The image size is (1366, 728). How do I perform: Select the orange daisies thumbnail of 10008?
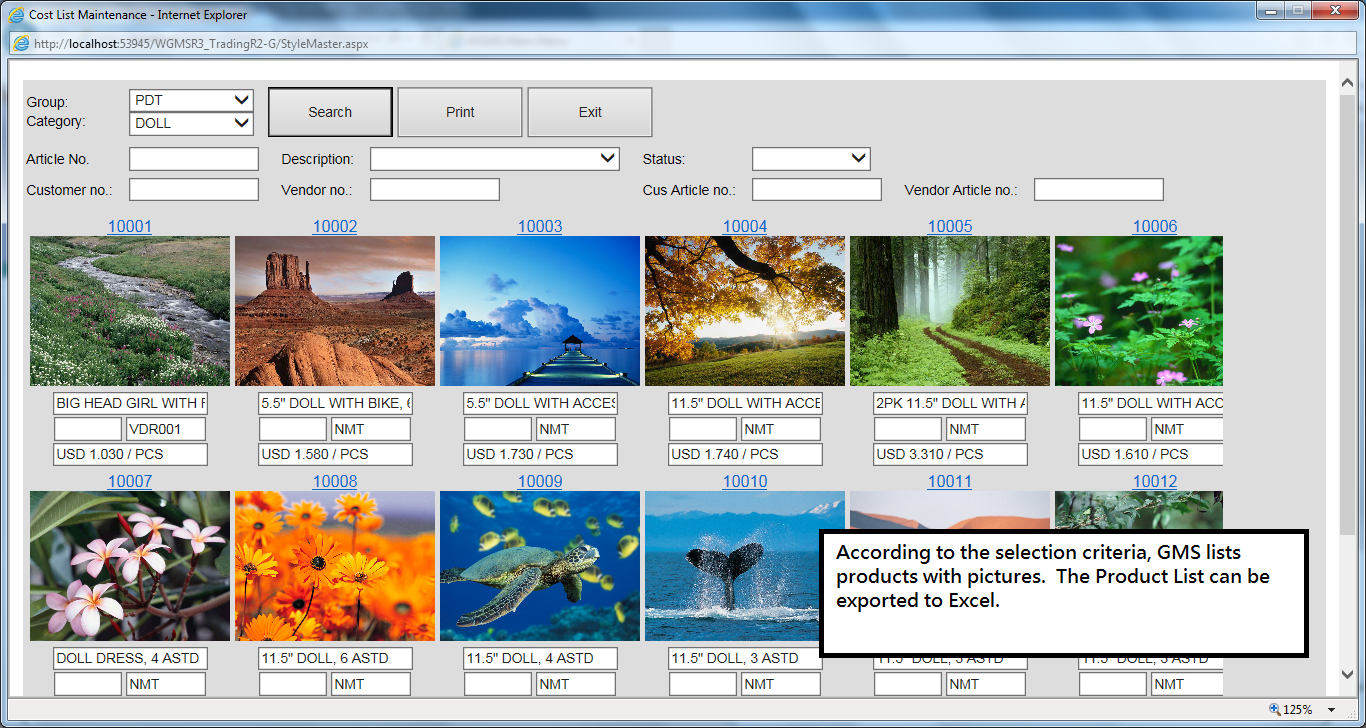point(335,566)
